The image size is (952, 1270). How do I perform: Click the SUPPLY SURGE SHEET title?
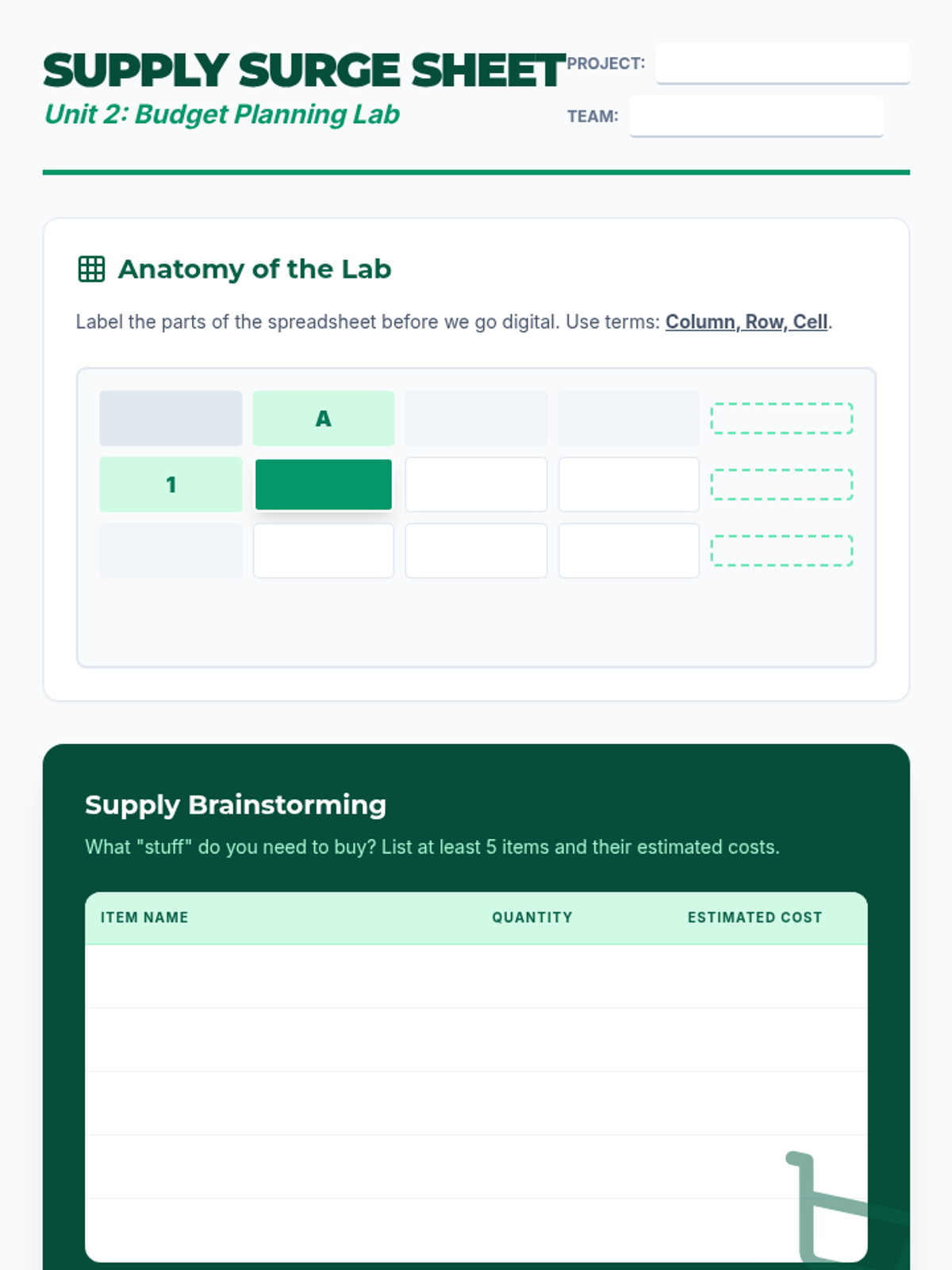[305, 71]
